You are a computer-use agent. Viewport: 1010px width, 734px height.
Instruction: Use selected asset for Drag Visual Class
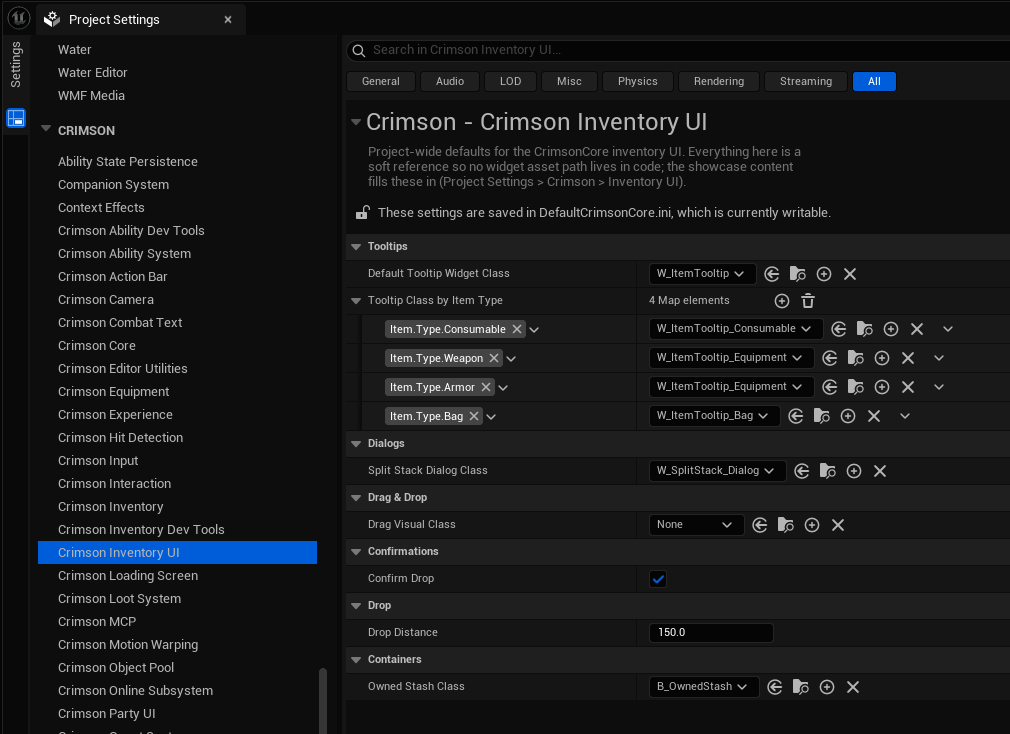(x=759, y=525)
